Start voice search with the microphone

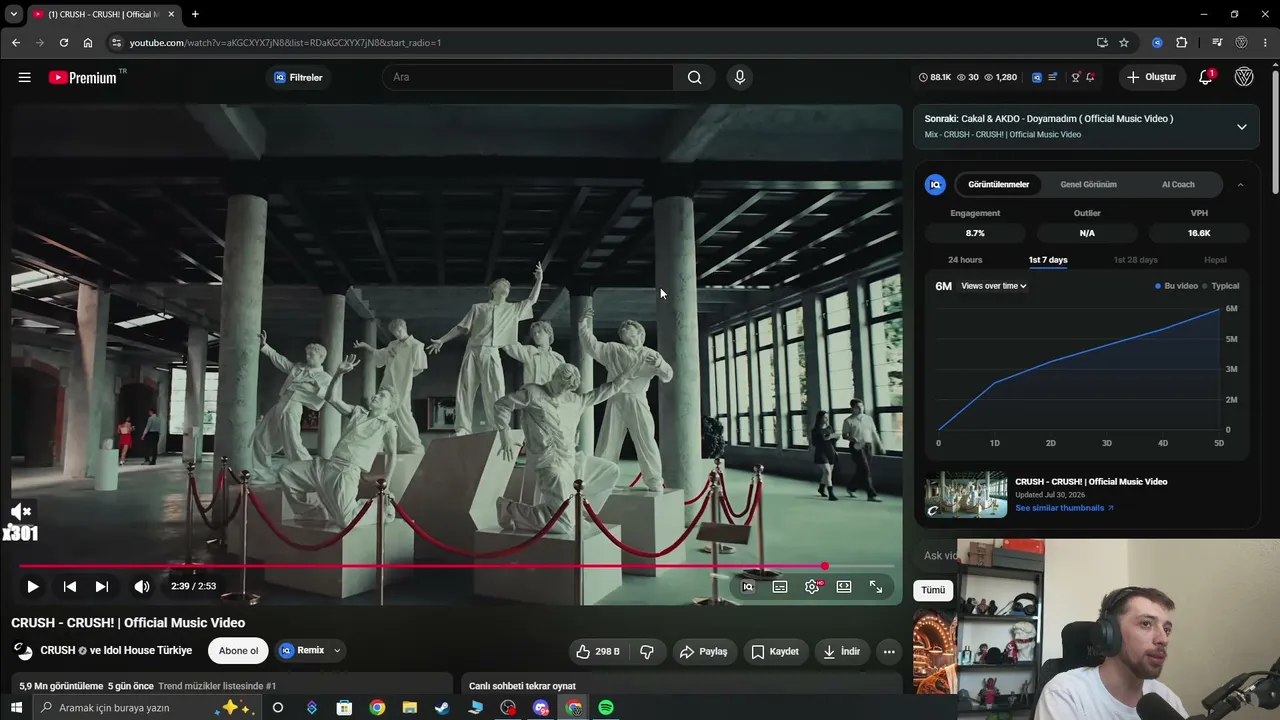point(739,77)
